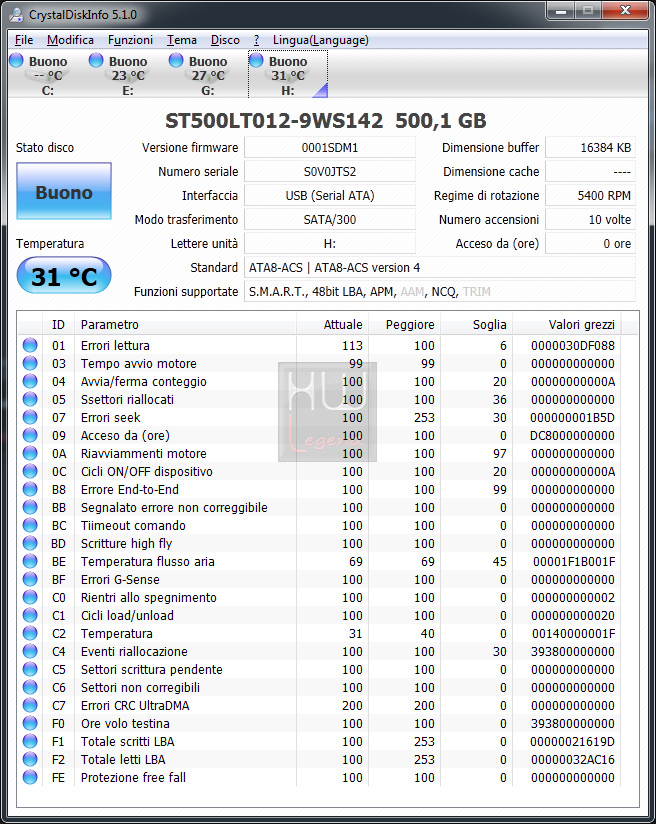Select the E: drive tab at 23 °C

coord(128,75)
